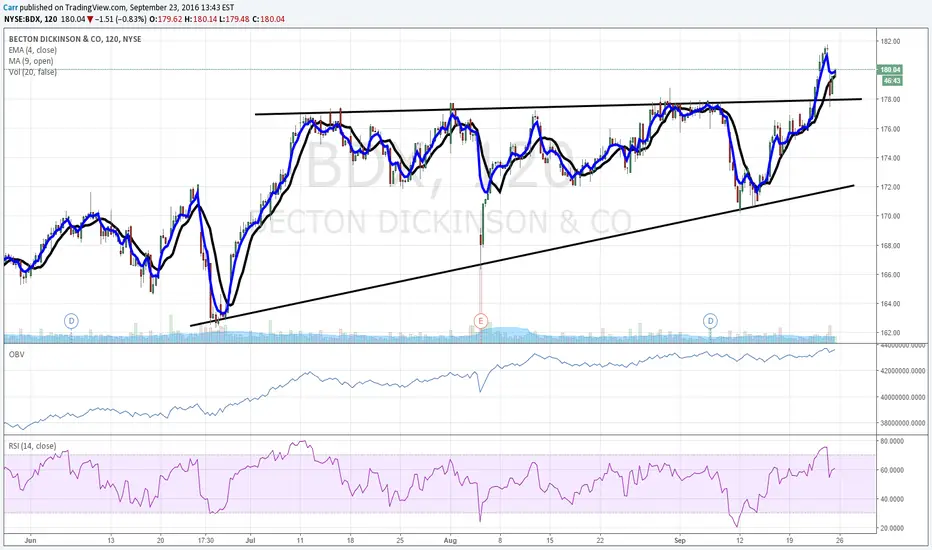Click the dividend D marker near September
Image resolution: width=932 pixels, height=550 pixels.
click(710, 321)
